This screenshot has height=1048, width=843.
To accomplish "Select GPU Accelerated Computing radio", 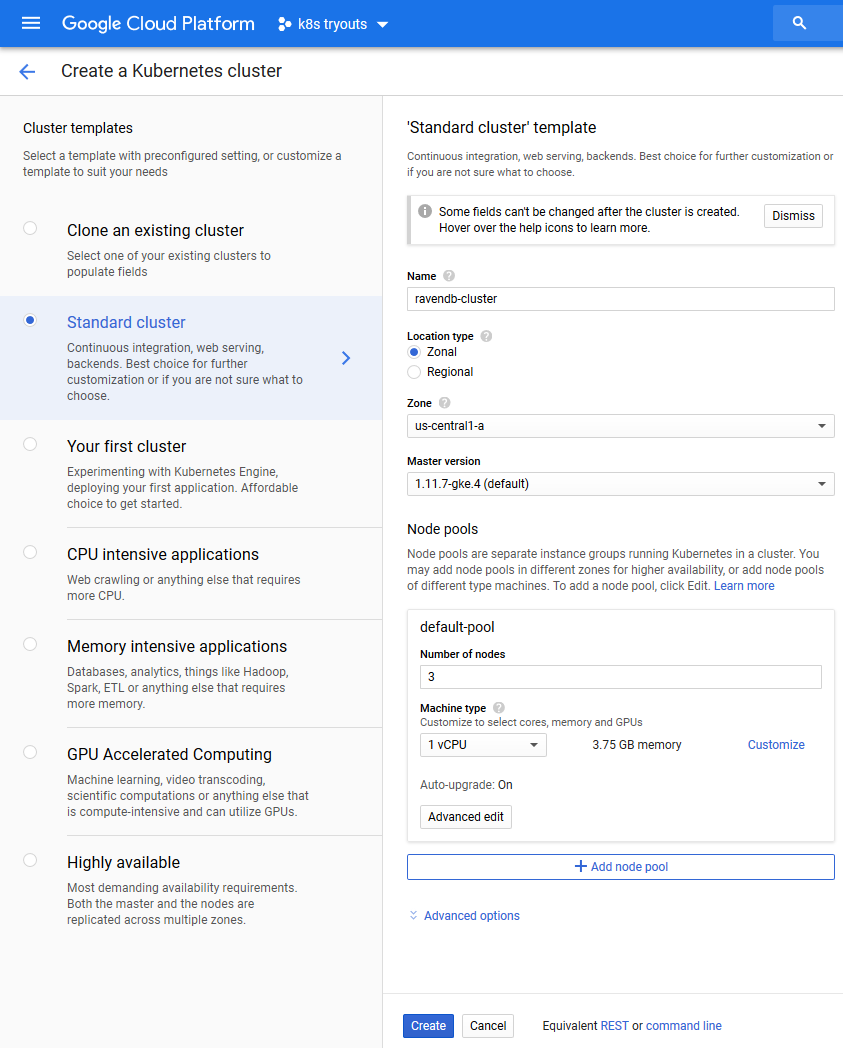I will pos(30,753).
